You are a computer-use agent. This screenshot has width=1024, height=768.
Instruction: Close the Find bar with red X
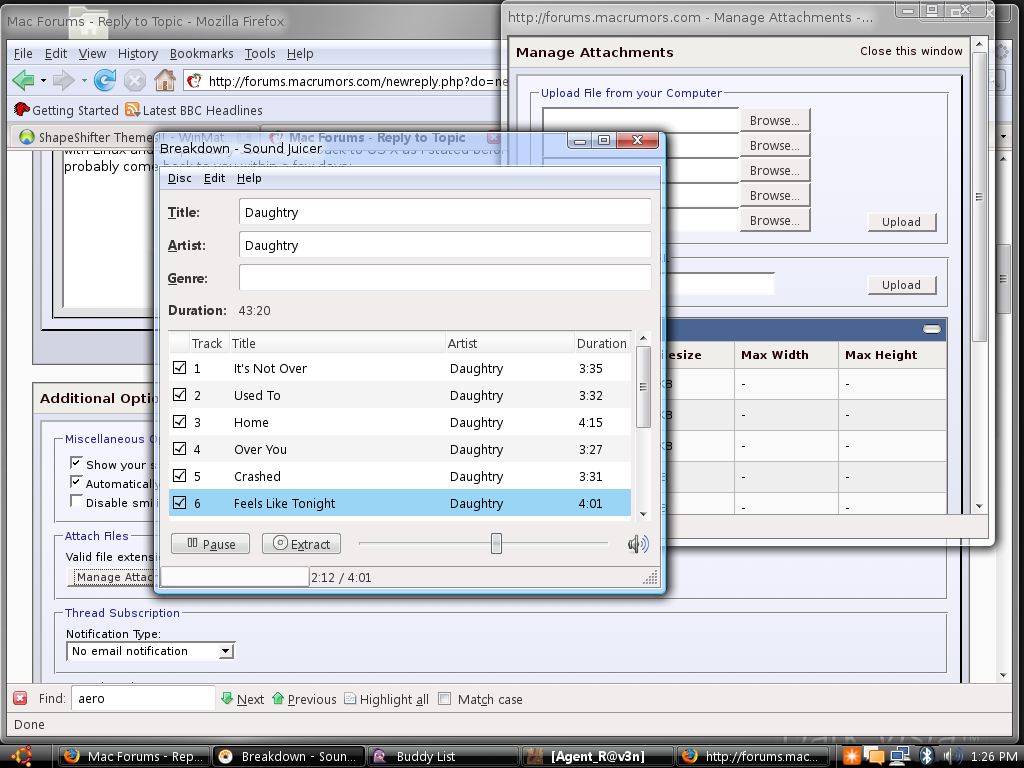20,699
